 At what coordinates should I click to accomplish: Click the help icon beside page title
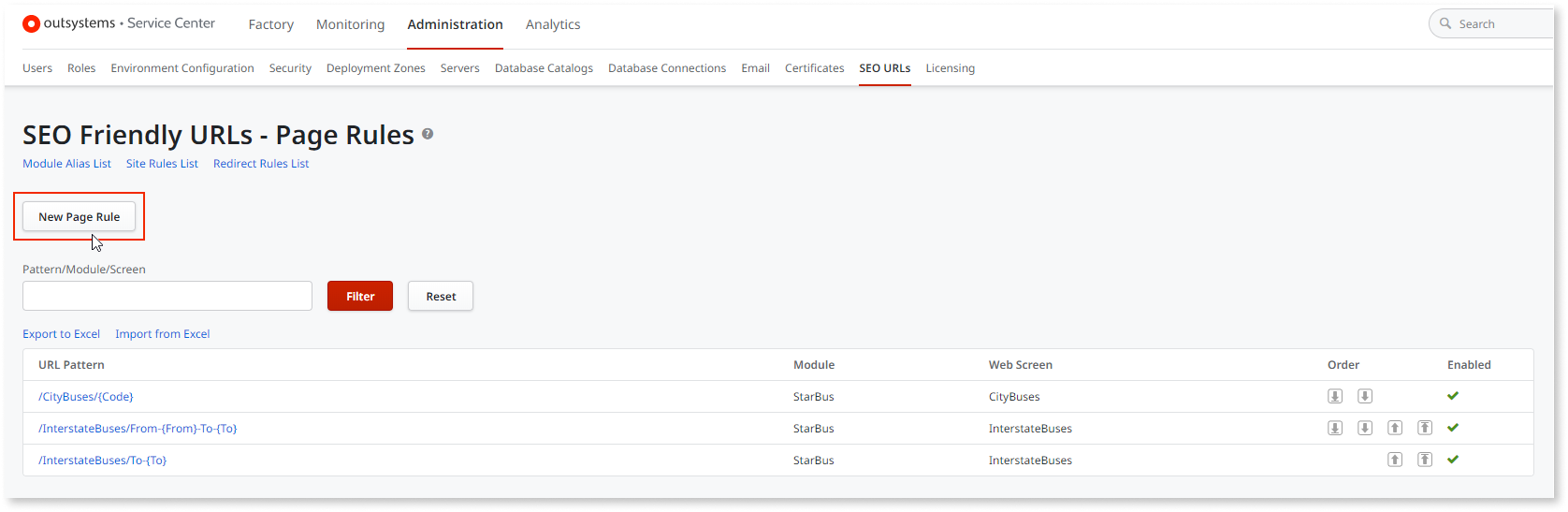[x=428, y=134]
